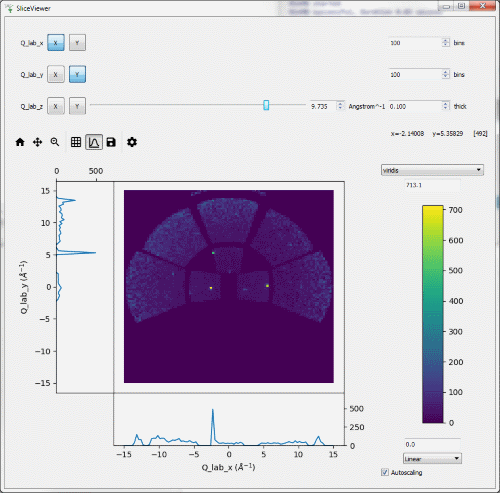Click Q_lab_z slice value spinner arrows
500x493 pixels.
point(340,106)
